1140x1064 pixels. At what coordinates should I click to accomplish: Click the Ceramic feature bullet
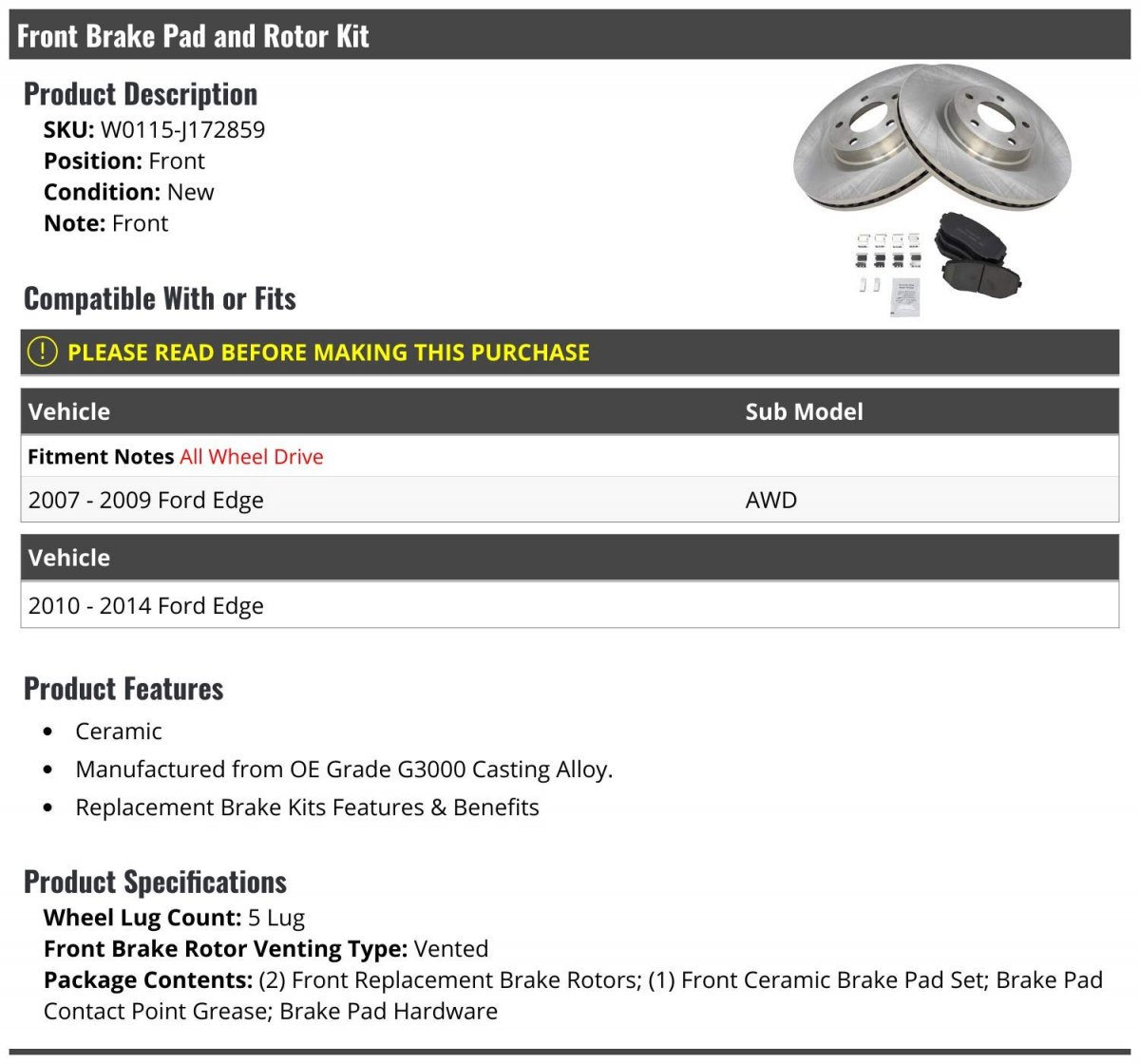[x=119, y=731]
